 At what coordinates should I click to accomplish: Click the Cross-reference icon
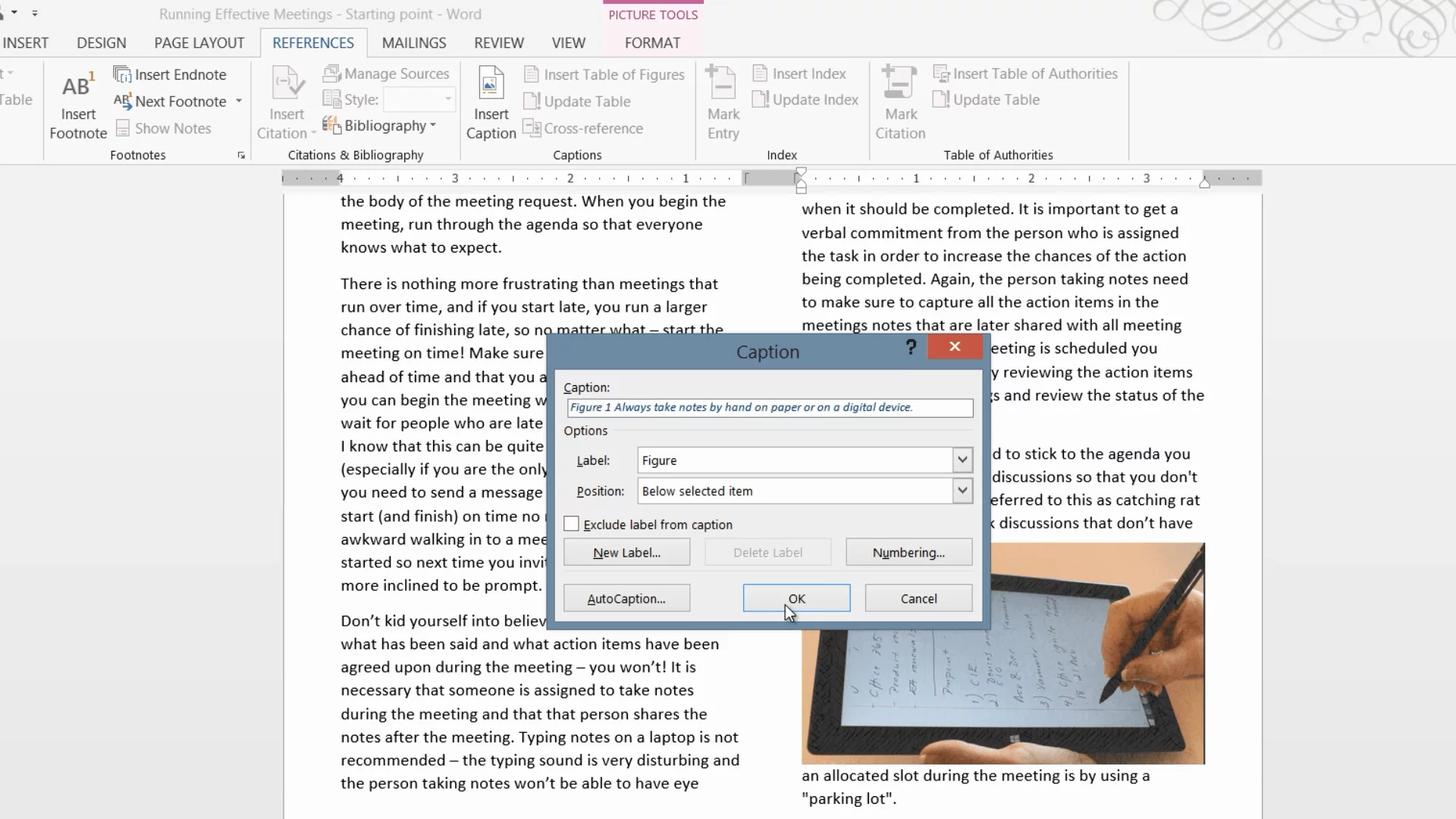pos(532,128)
